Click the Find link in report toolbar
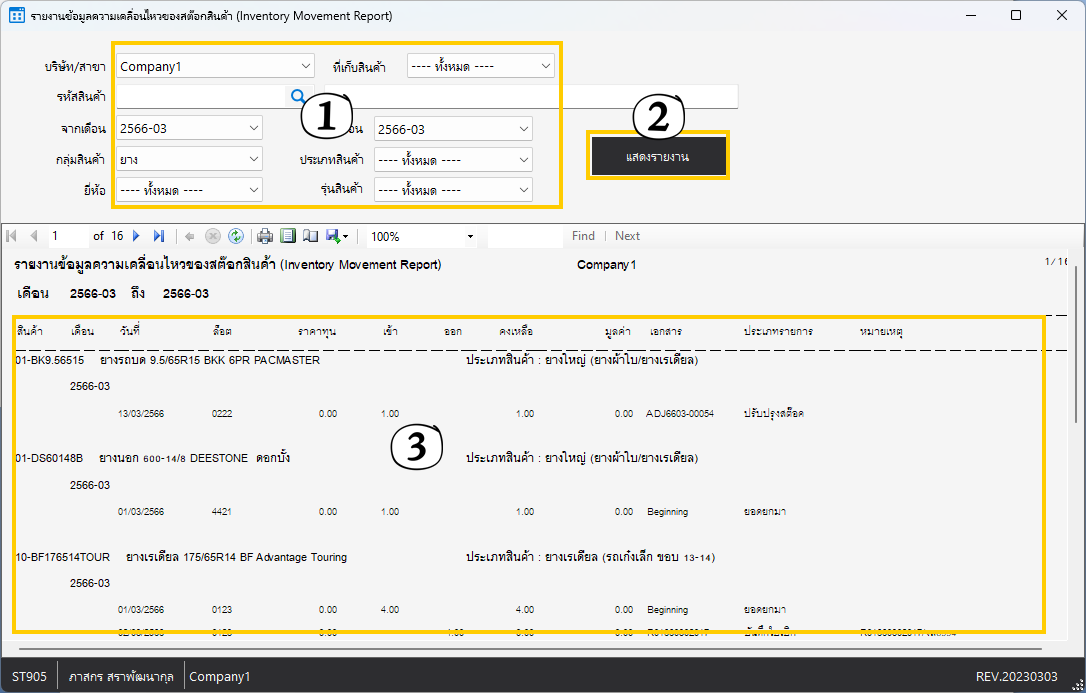The image size is (1086, 693). (x=583, y=236)
